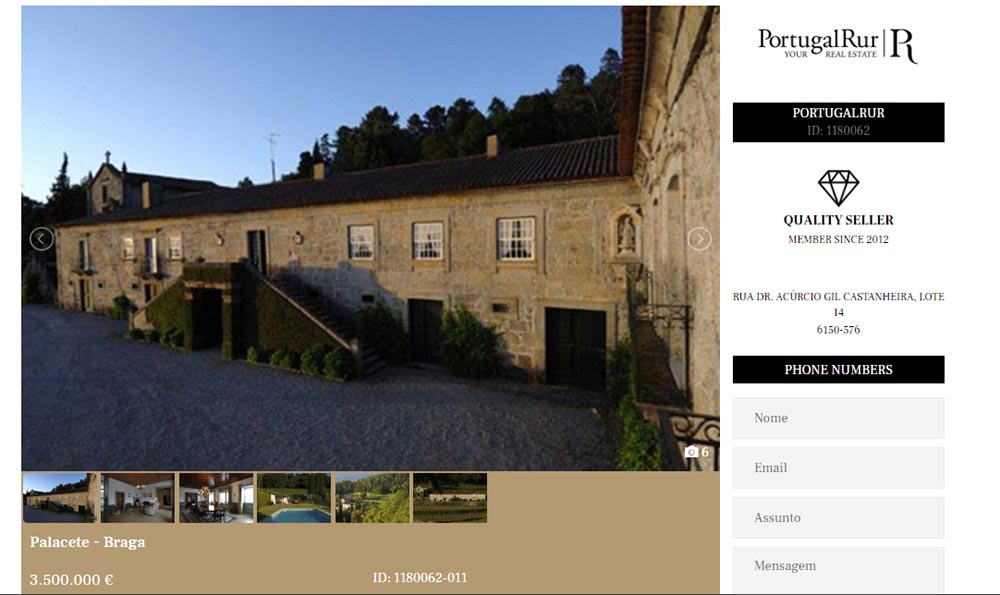This screenshot has width=1000, height=595.
Task: Select the swimming pool thumbnail
Action: 294,497
